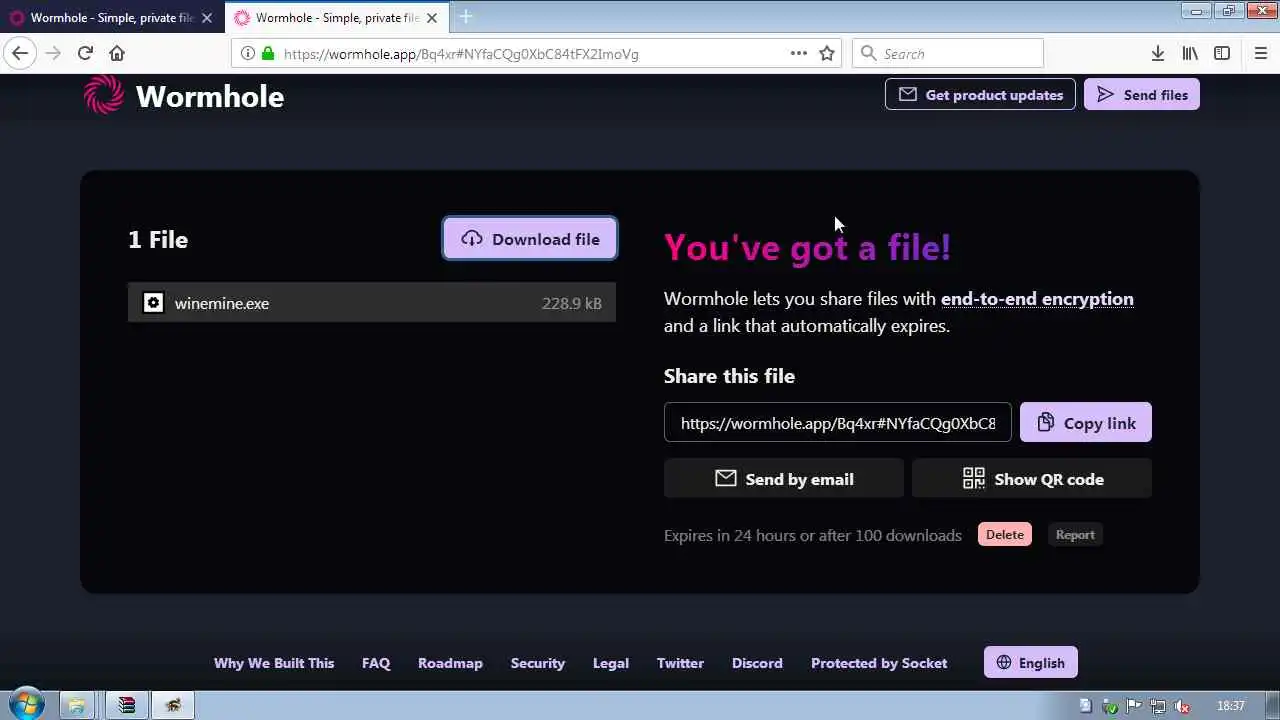Close the first Wormhole tab
The width and height of the screenshot is (1280, 720).
tap(207, 18)
